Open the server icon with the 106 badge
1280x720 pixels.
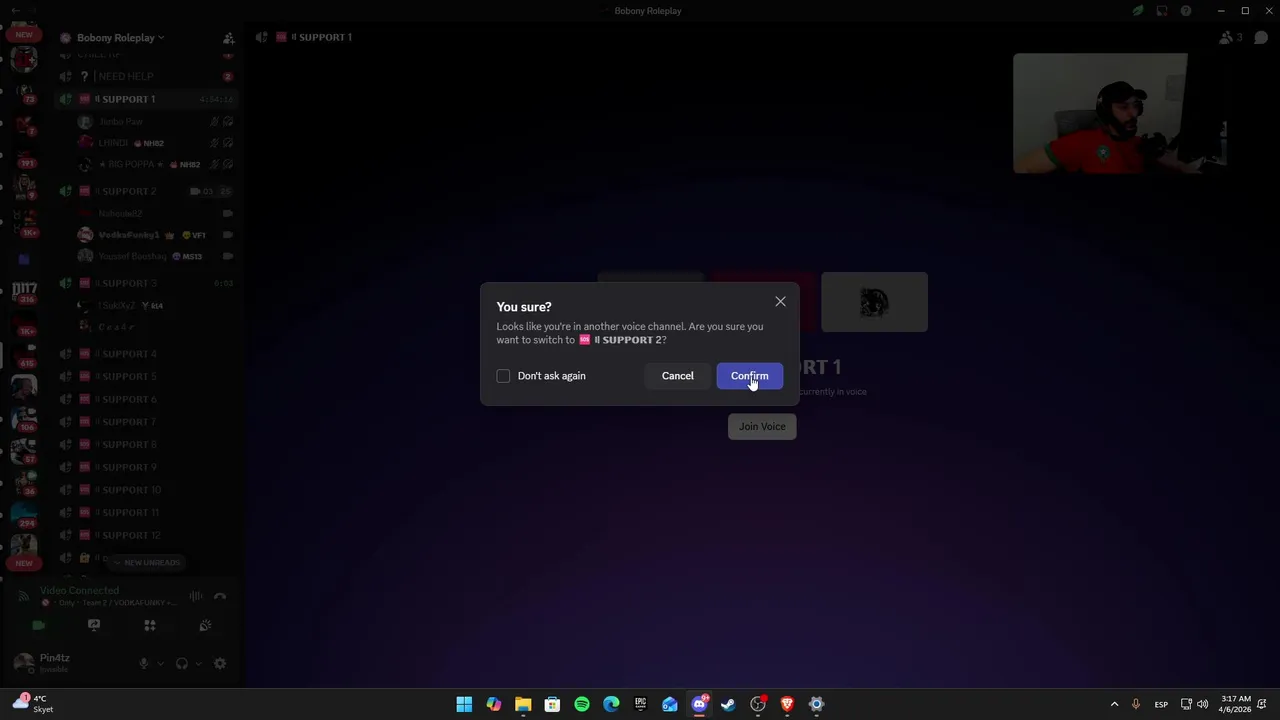[25, 418]
